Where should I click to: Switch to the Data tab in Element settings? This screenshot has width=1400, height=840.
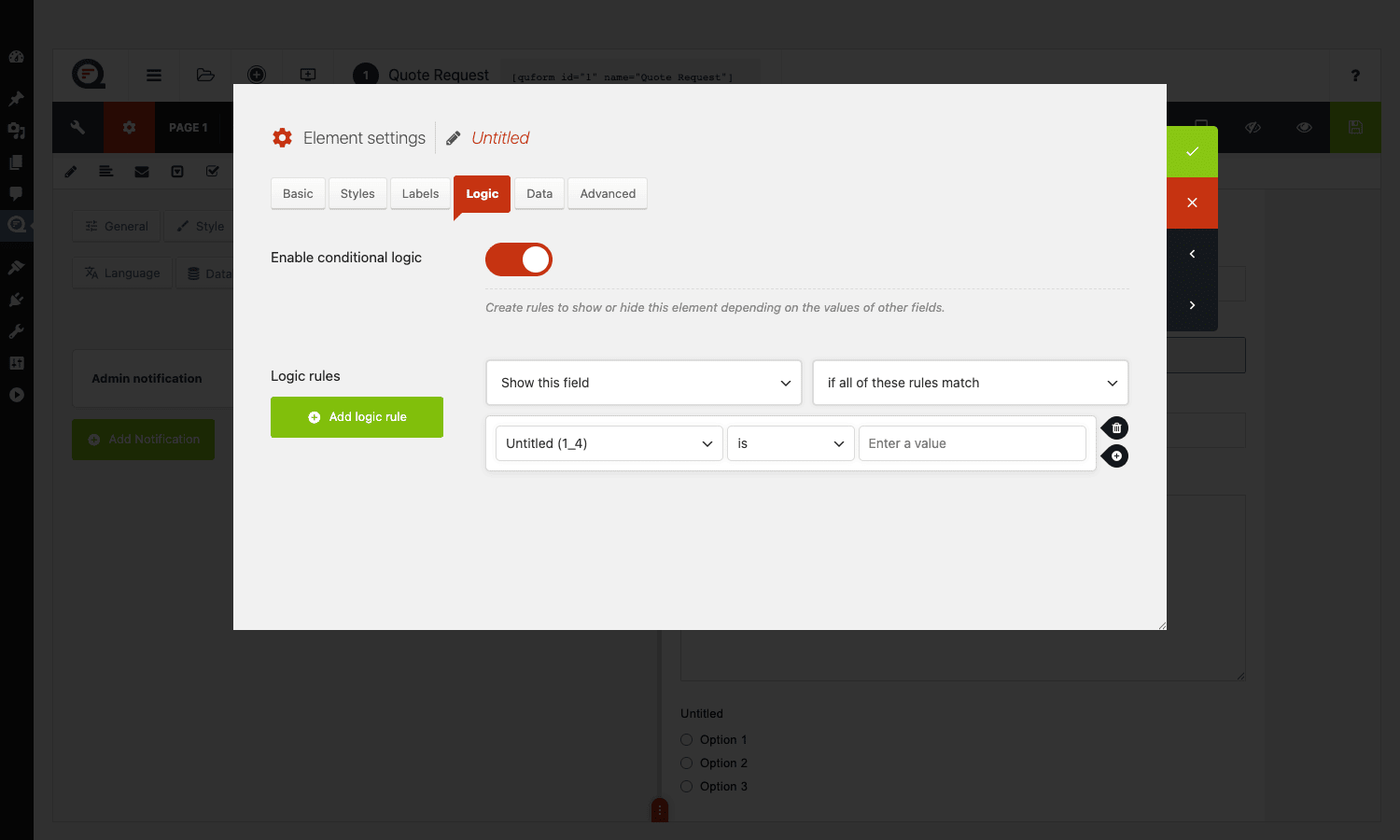[x=539, y=193]
